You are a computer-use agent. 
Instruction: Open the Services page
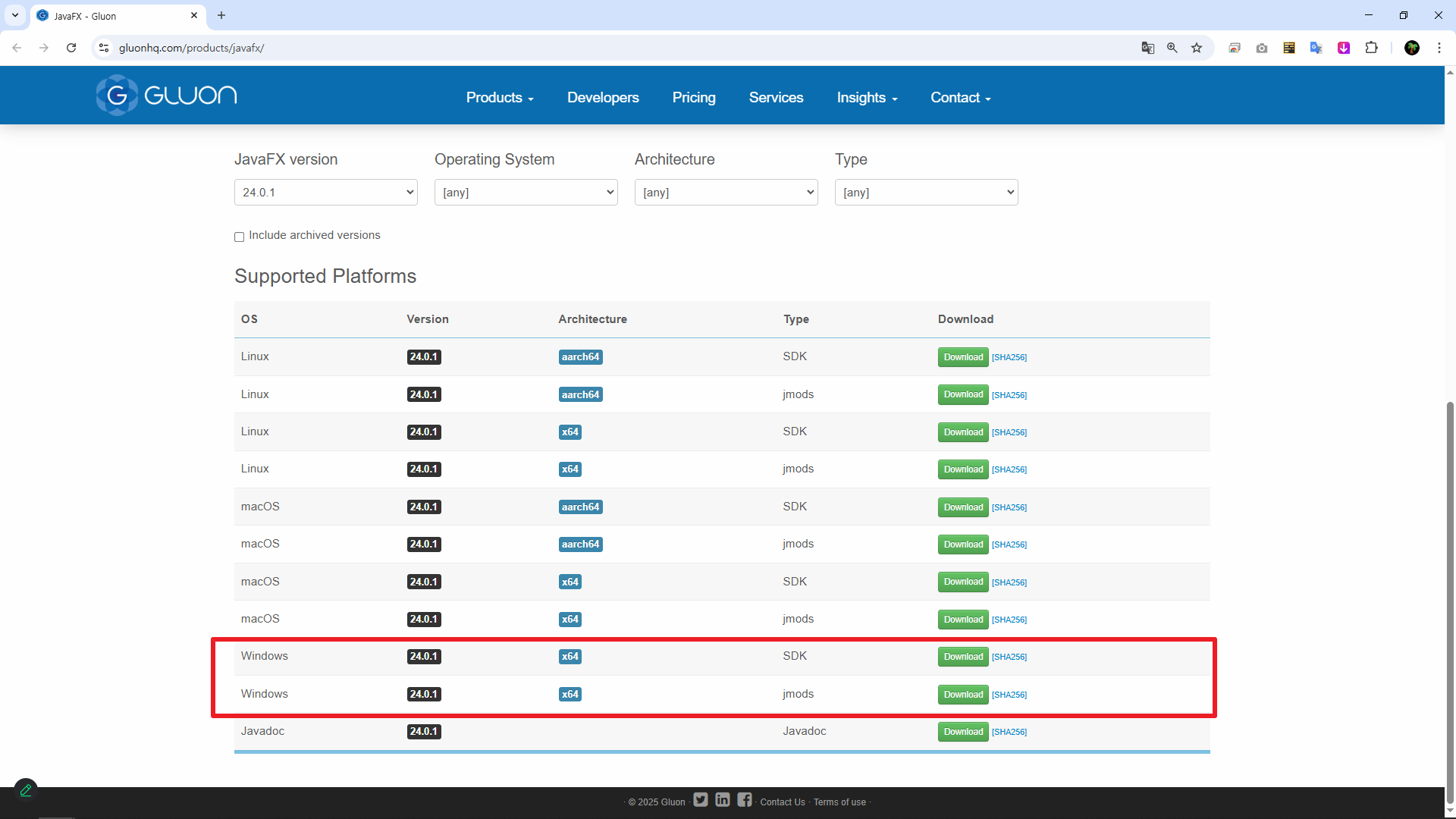click(x=776, y=98)
